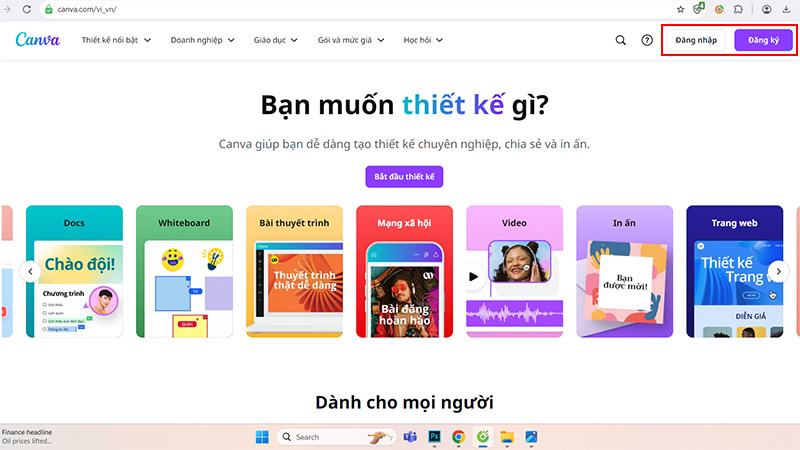Open the Mạng xã hội card
Image resolution: width=800 pixels, height=450 pixels.
(405, 271)
